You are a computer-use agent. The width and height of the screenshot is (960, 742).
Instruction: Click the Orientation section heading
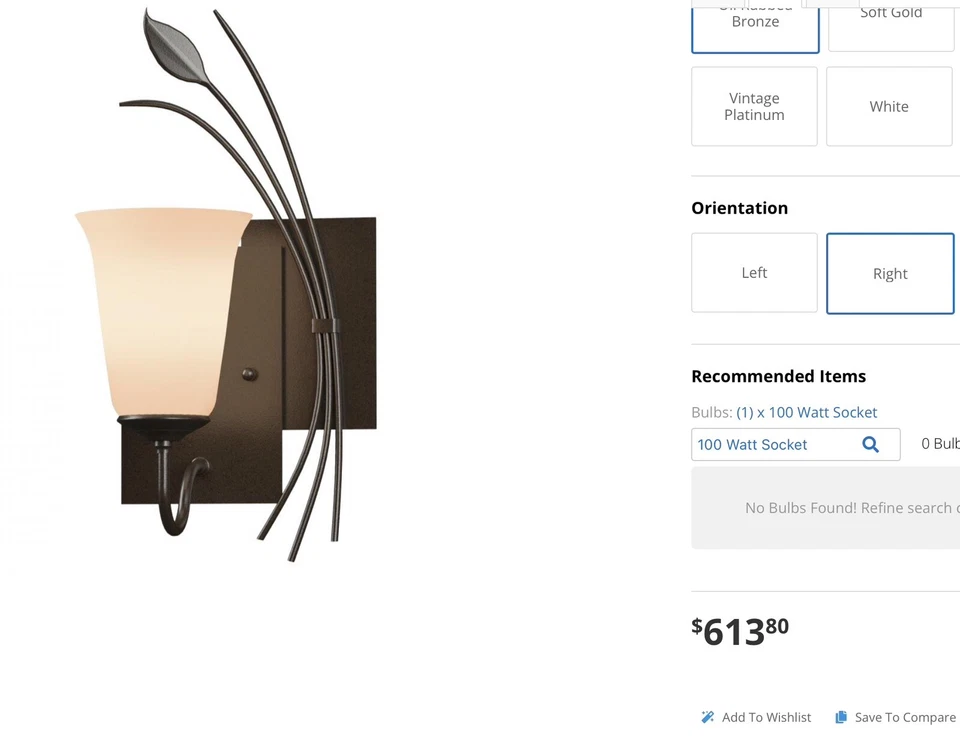pyautogui.click(x=740, y=208)
